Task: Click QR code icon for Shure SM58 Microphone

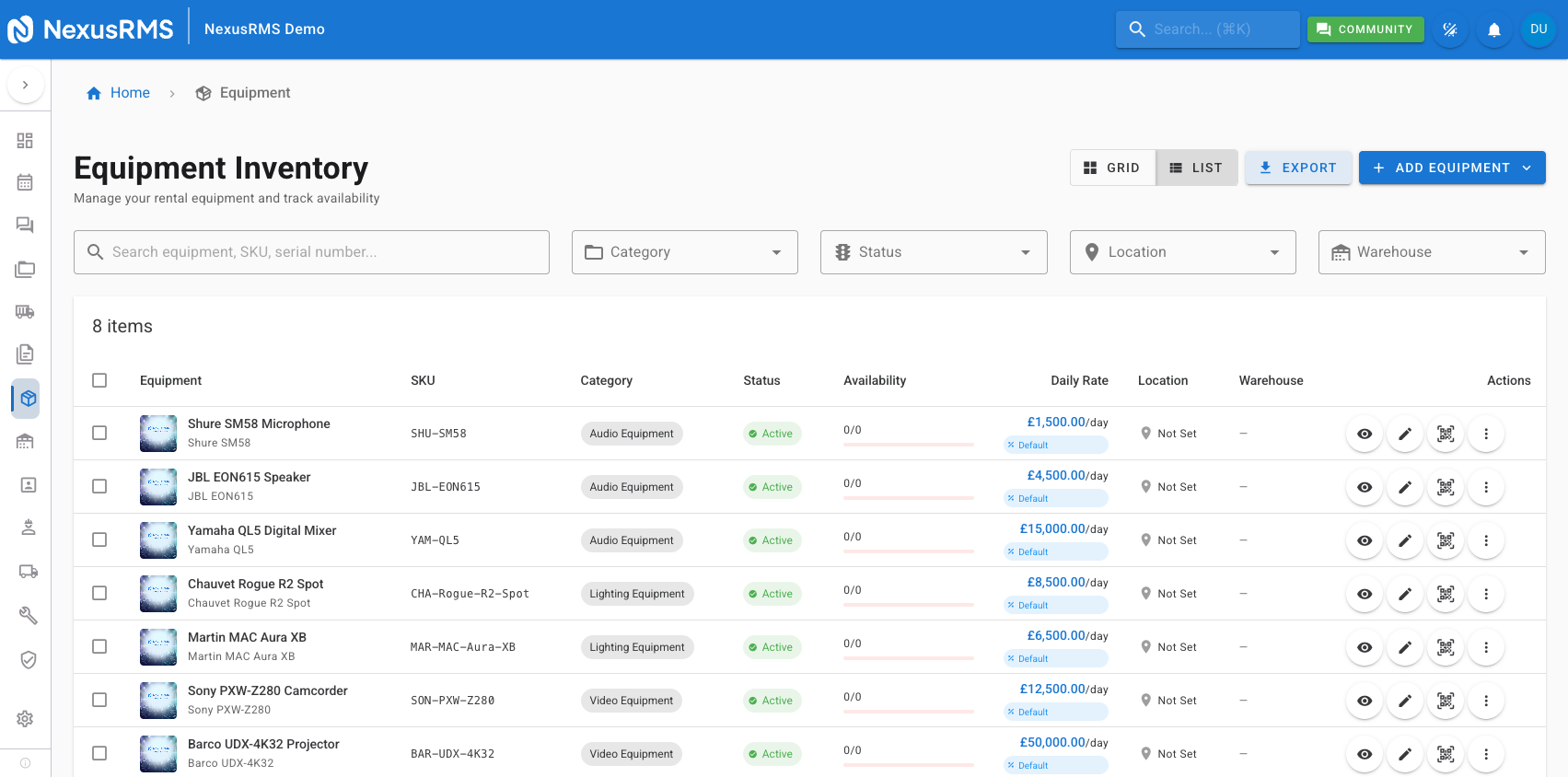Action: 1446,434
